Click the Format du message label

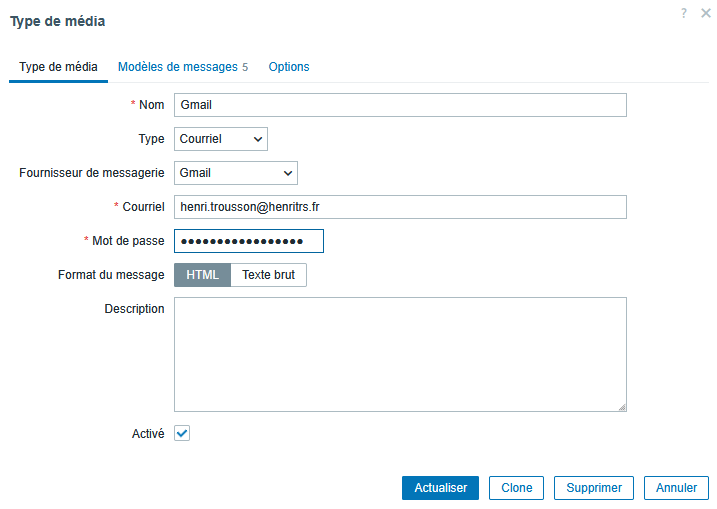point(111,275)
